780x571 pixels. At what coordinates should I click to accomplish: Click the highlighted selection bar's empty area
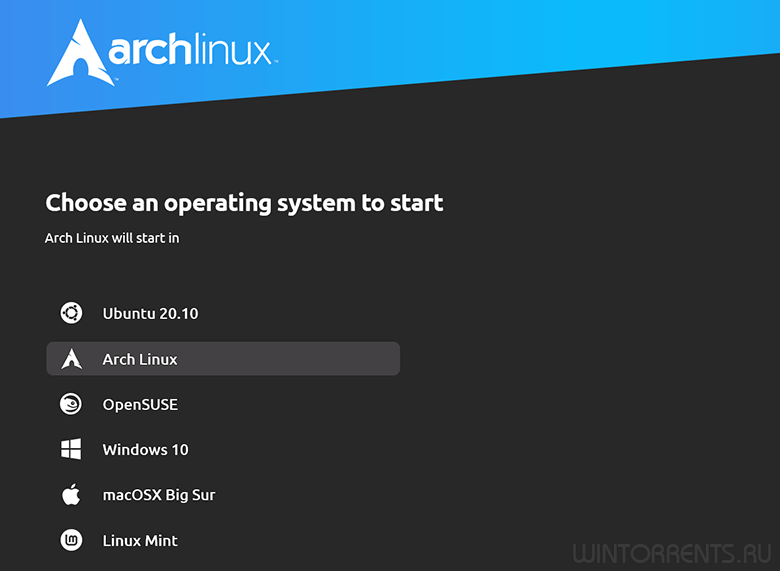[x=300, y=359]
